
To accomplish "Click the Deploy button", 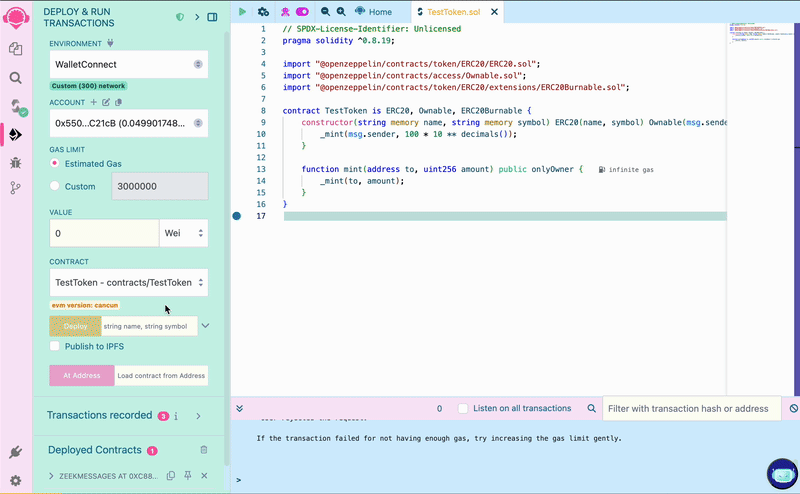I will point(75,326).
